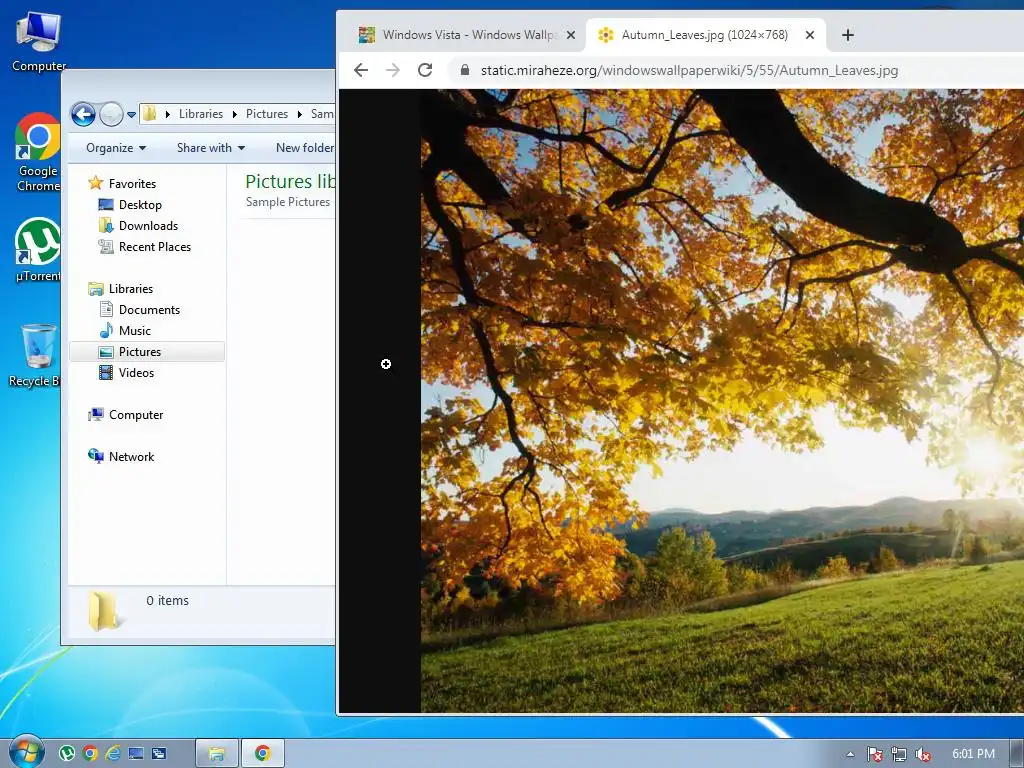The height and width of the screenshot is (768, 1024).
Task: Select Computer in navigation pane
Action: pos(136,415)
